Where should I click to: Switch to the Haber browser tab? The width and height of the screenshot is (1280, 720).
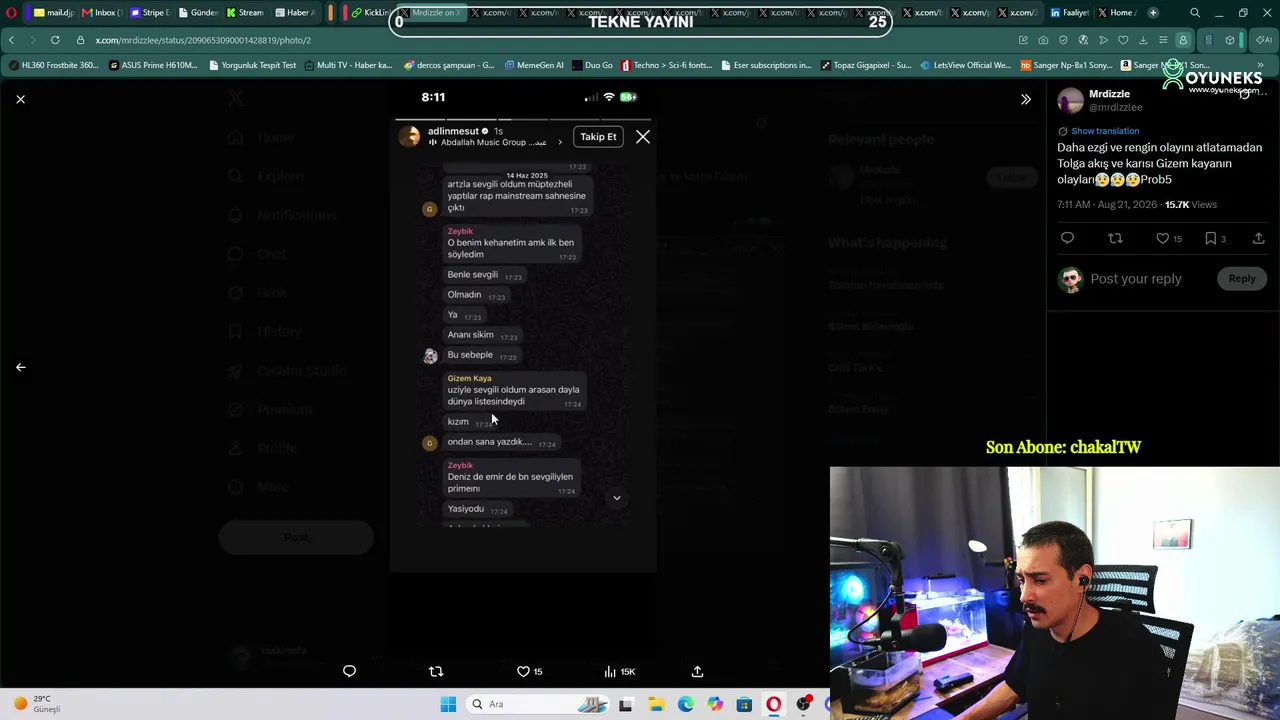(x=294, y=13)
